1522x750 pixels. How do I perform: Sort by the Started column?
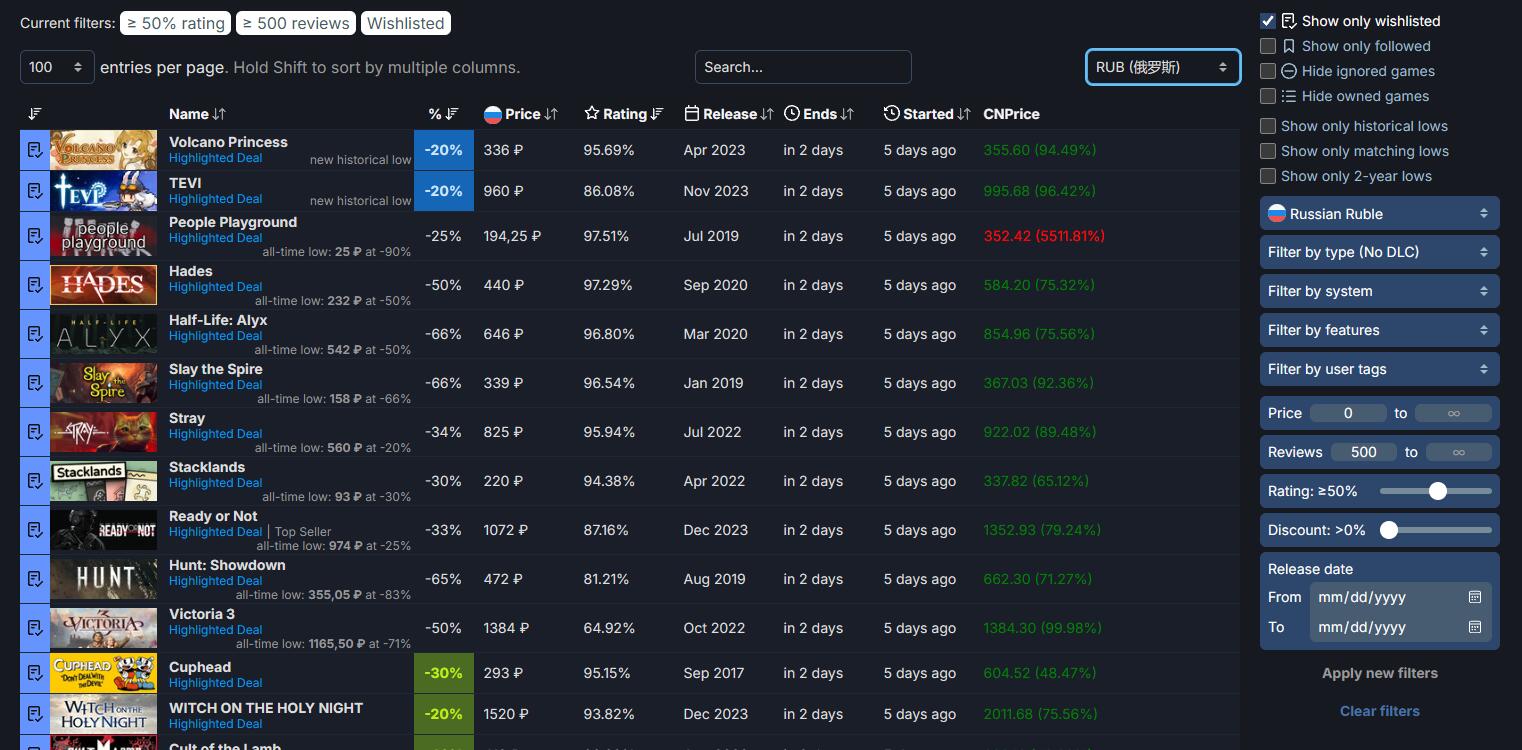[x=927, y=114]
